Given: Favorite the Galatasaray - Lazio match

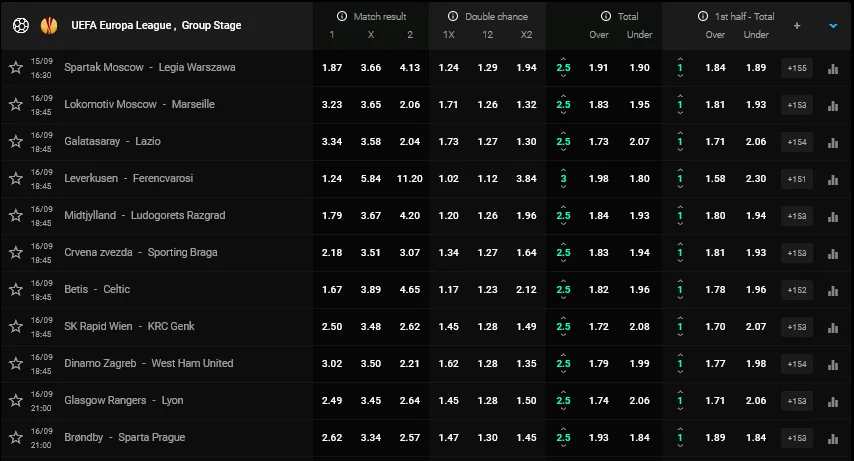Looking at the screenshot, I should [15, 142].
